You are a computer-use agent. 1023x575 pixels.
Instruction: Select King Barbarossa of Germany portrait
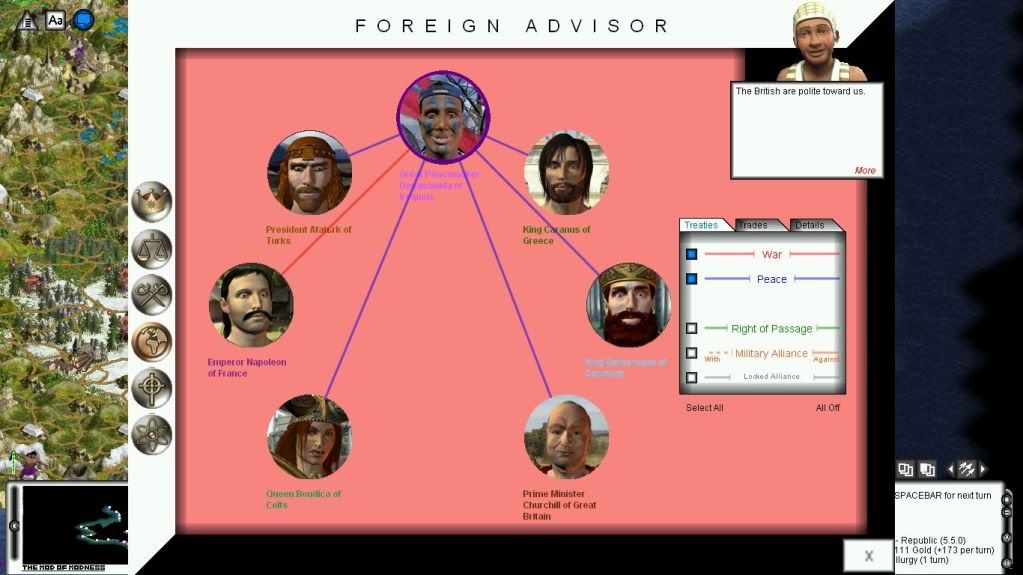pyautogui.click(x=628, y=305)
